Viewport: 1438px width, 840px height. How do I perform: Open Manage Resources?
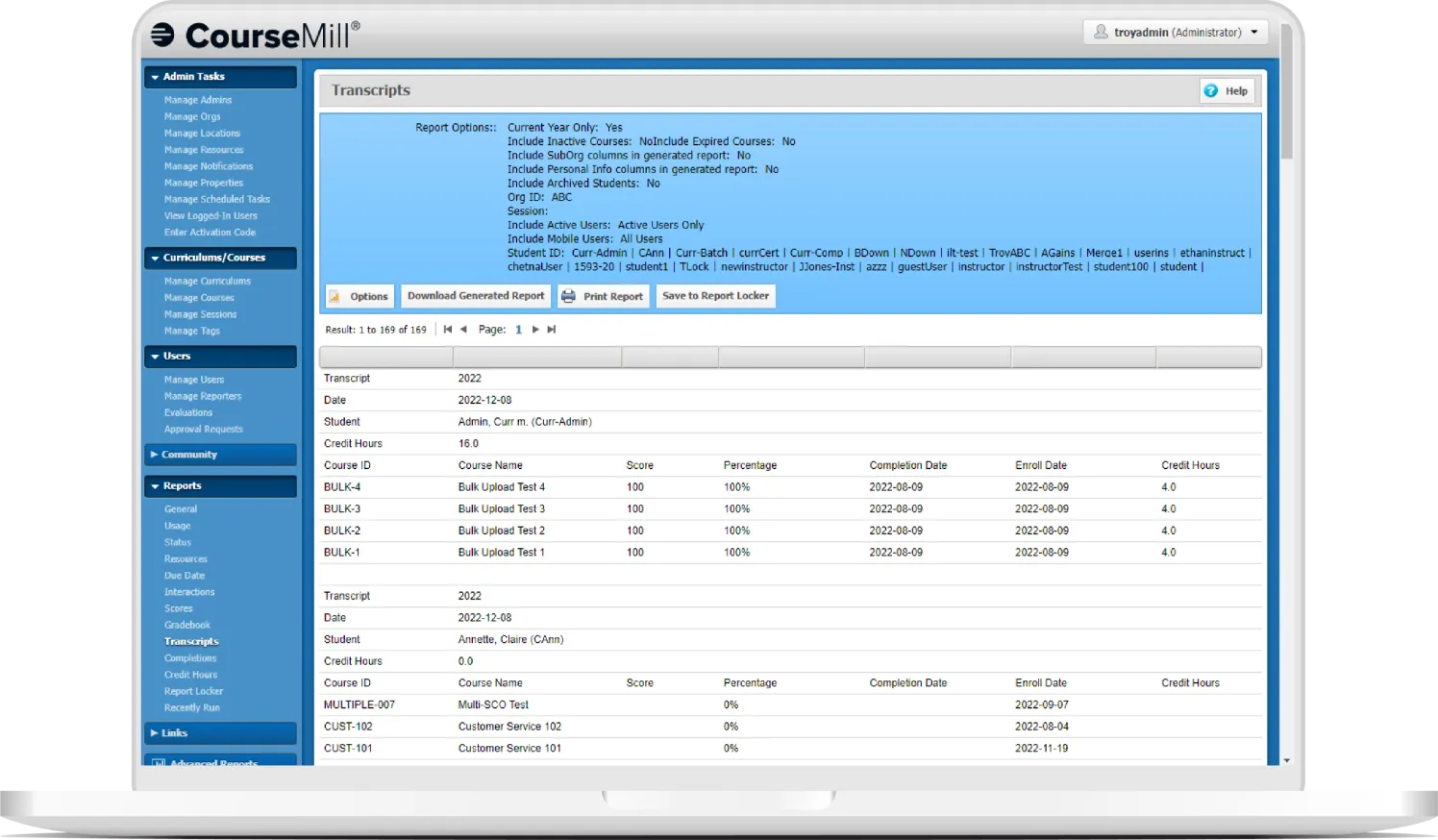(204, 150)
